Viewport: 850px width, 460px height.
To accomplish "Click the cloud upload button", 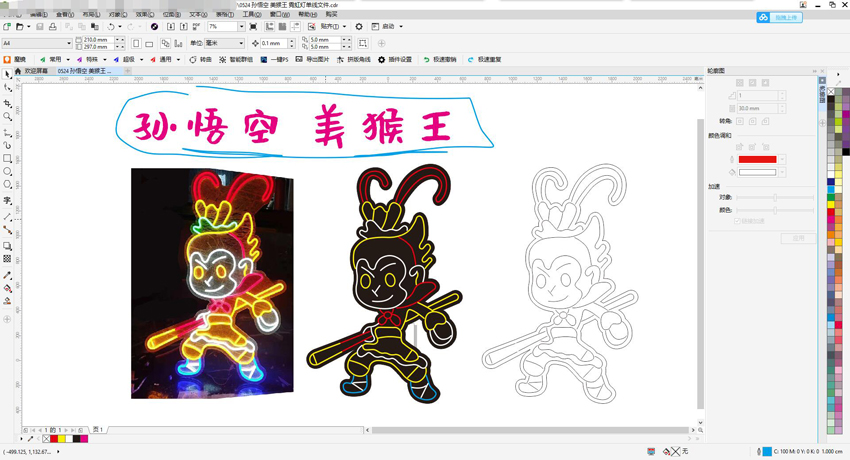I will click(780, 18).
